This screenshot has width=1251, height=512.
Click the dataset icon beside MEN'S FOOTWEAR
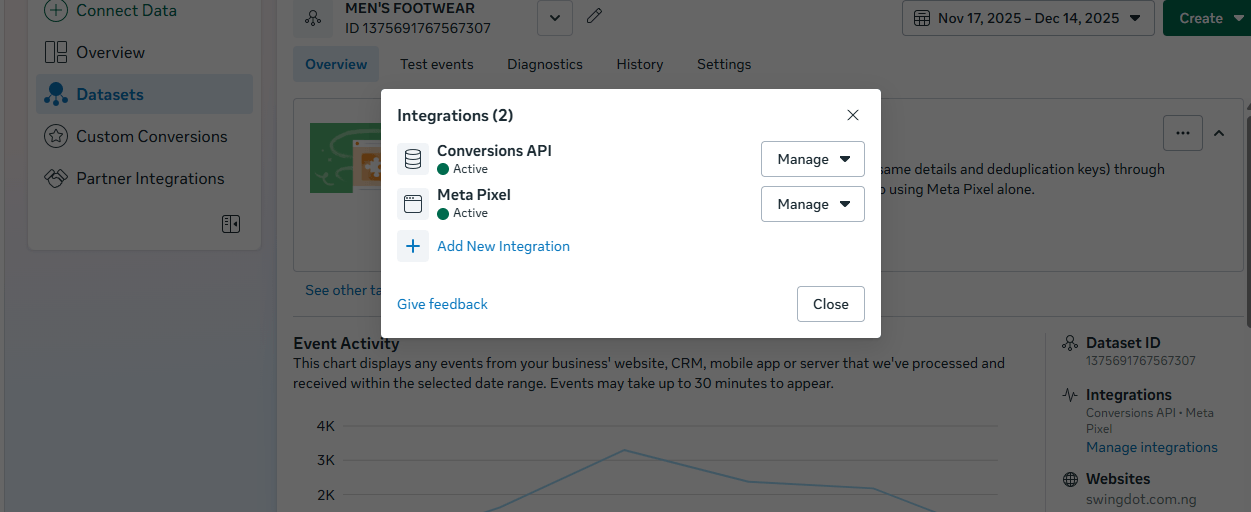point(312,18)
